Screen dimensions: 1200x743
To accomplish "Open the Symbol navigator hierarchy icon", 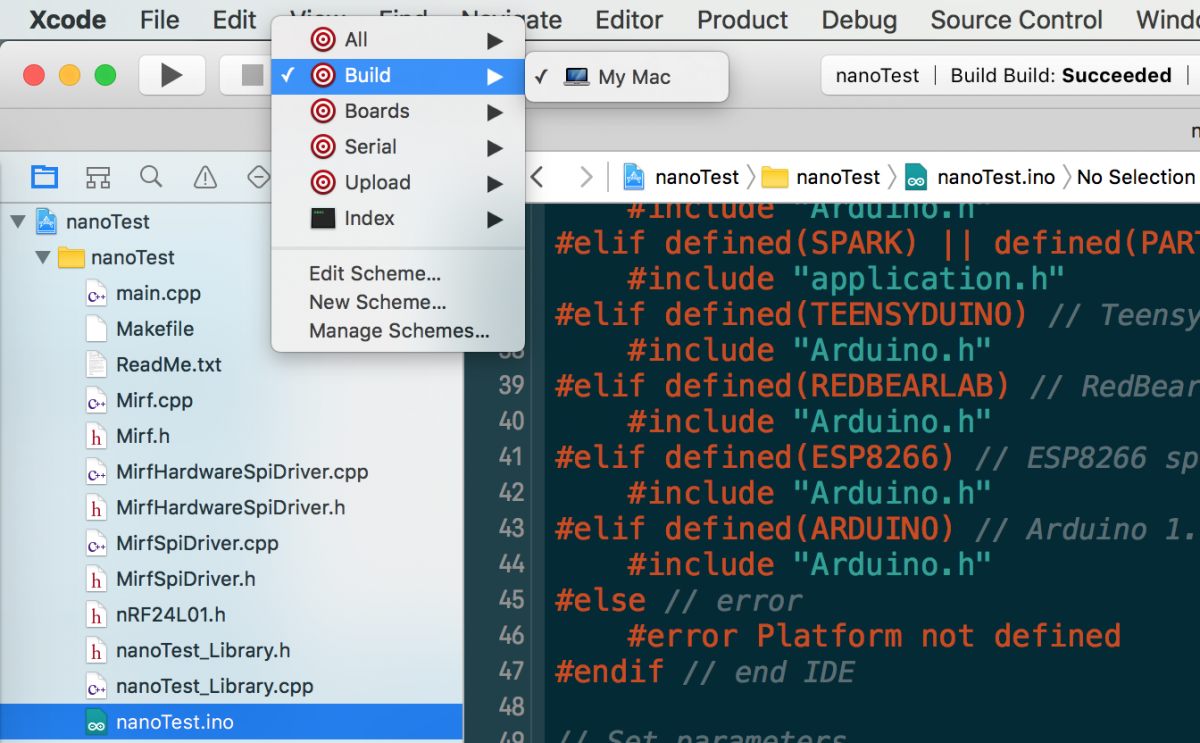I will click(98, 177).
